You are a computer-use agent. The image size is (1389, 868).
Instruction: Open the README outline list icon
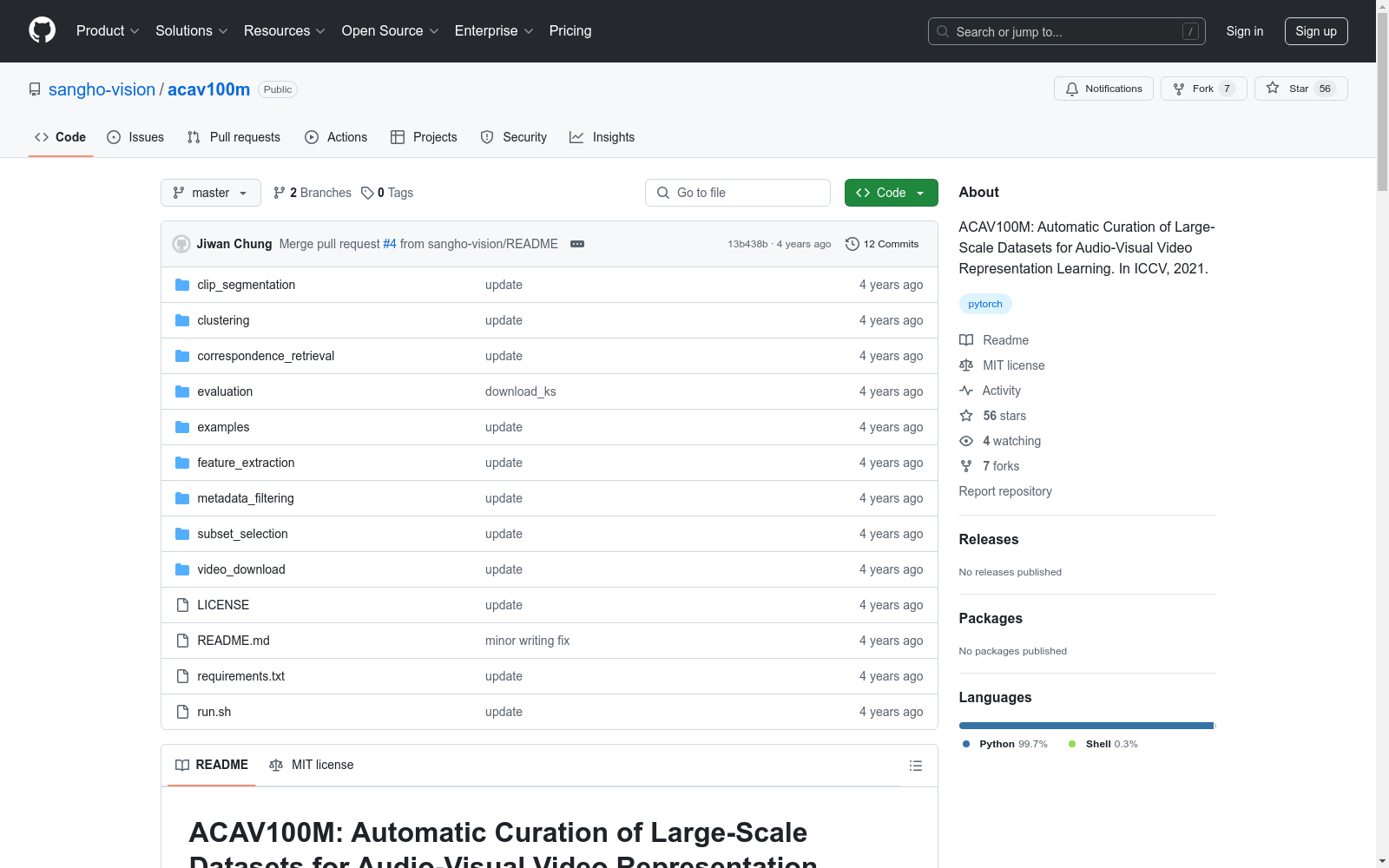[916, 766]
